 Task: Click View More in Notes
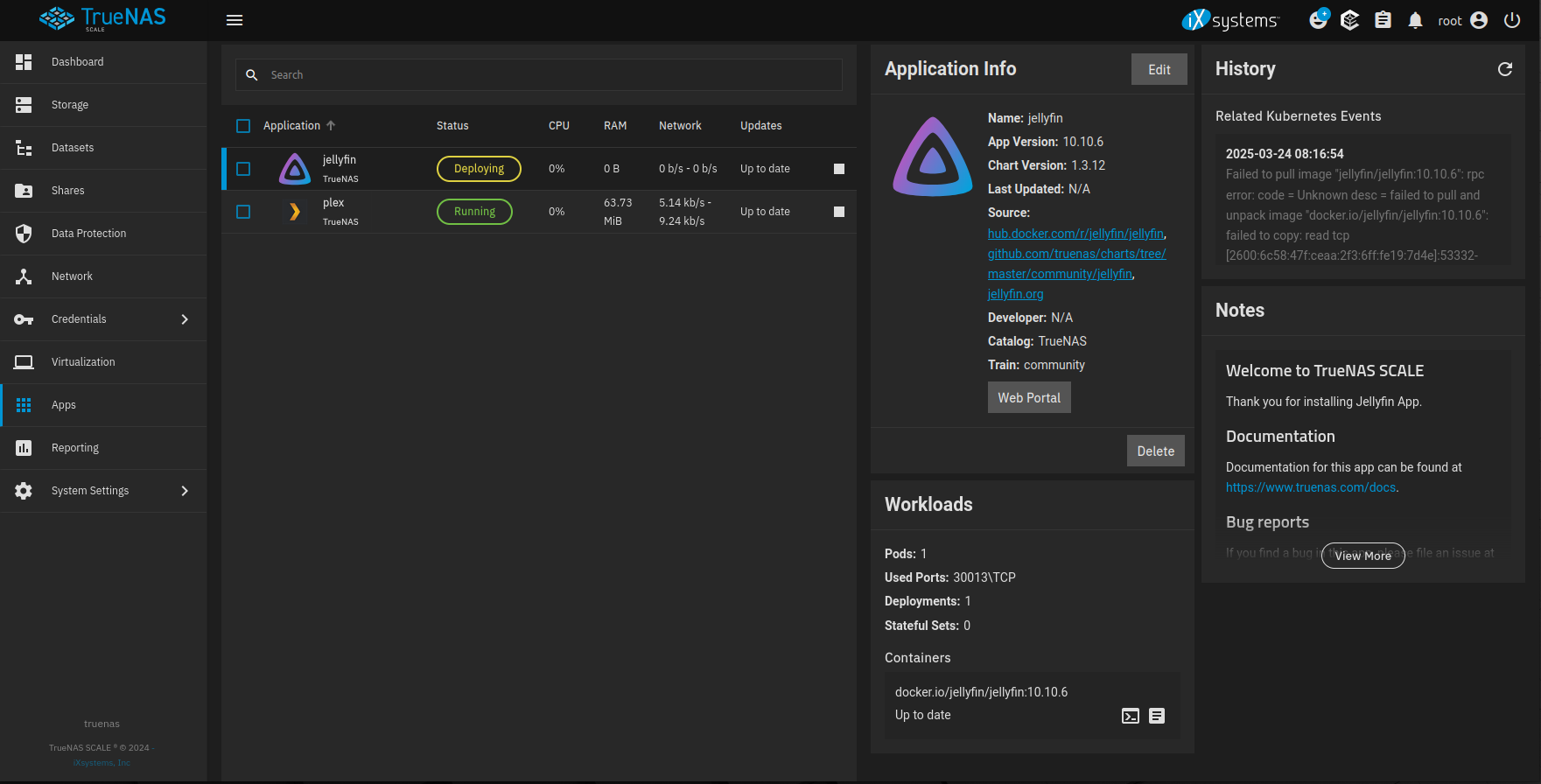pyautogui.click(x=1363, y=556)
